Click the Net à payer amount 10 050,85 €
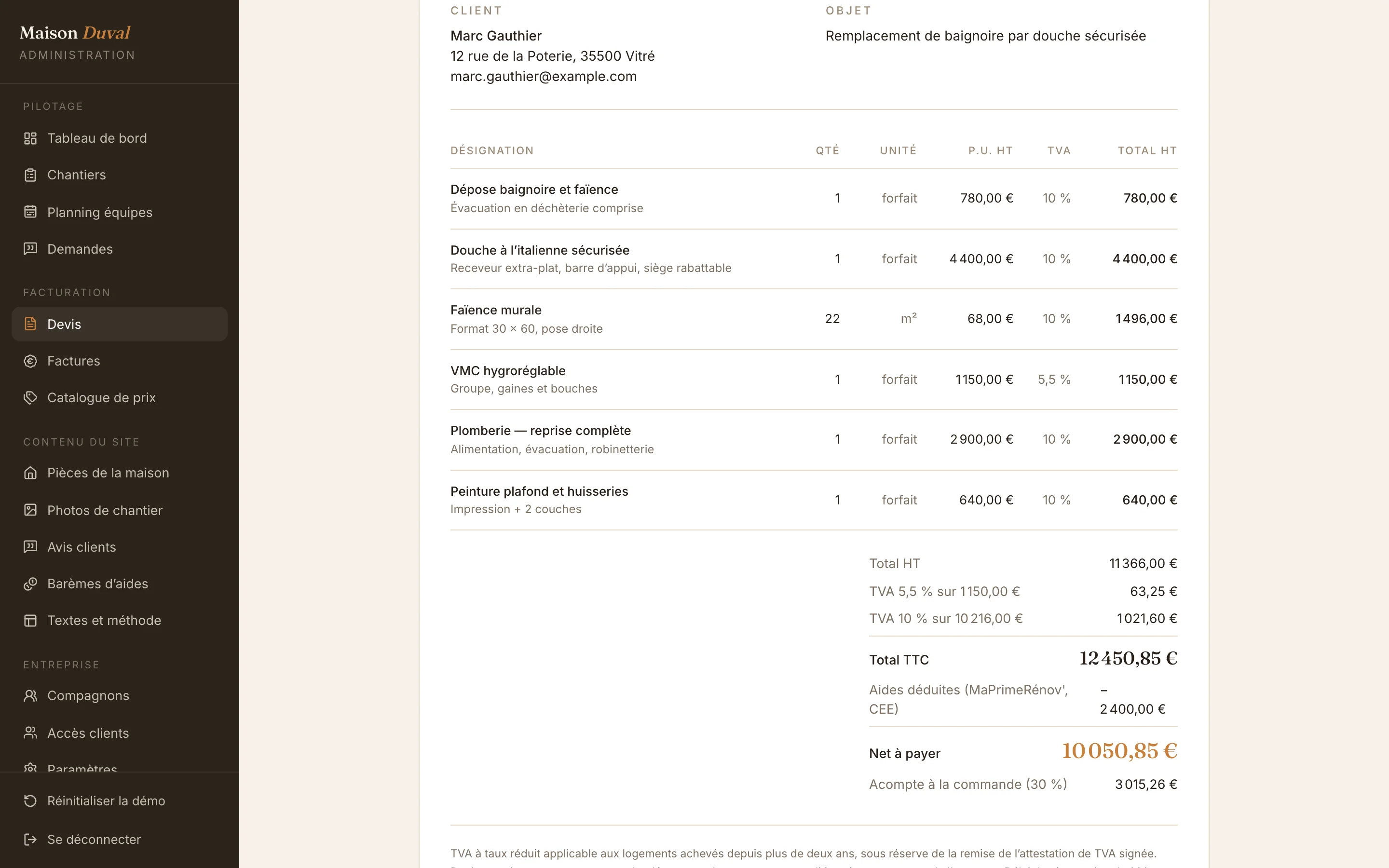This screenshot has height=868, width=1389. (1119, 751)
